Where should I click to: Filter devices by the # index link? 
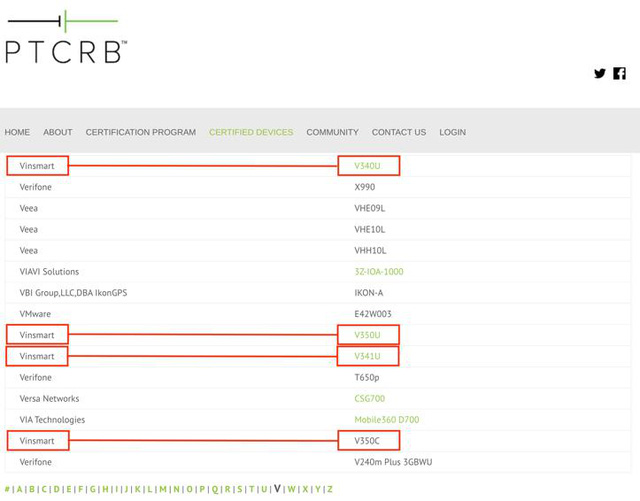click(7, 489)
